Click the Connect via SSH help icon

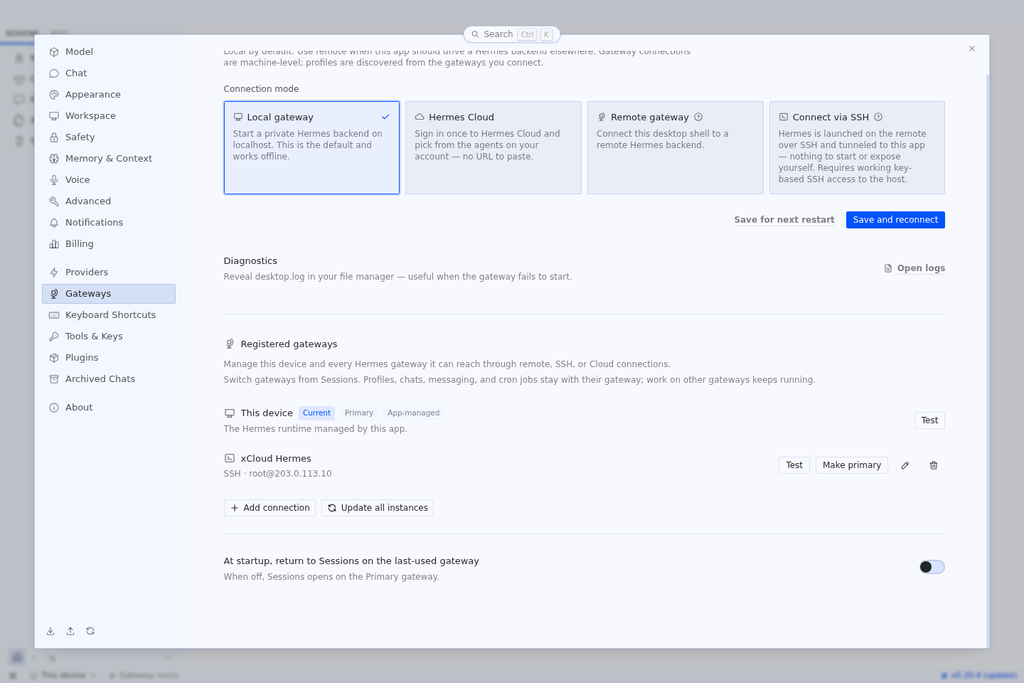tap(878, 117)
